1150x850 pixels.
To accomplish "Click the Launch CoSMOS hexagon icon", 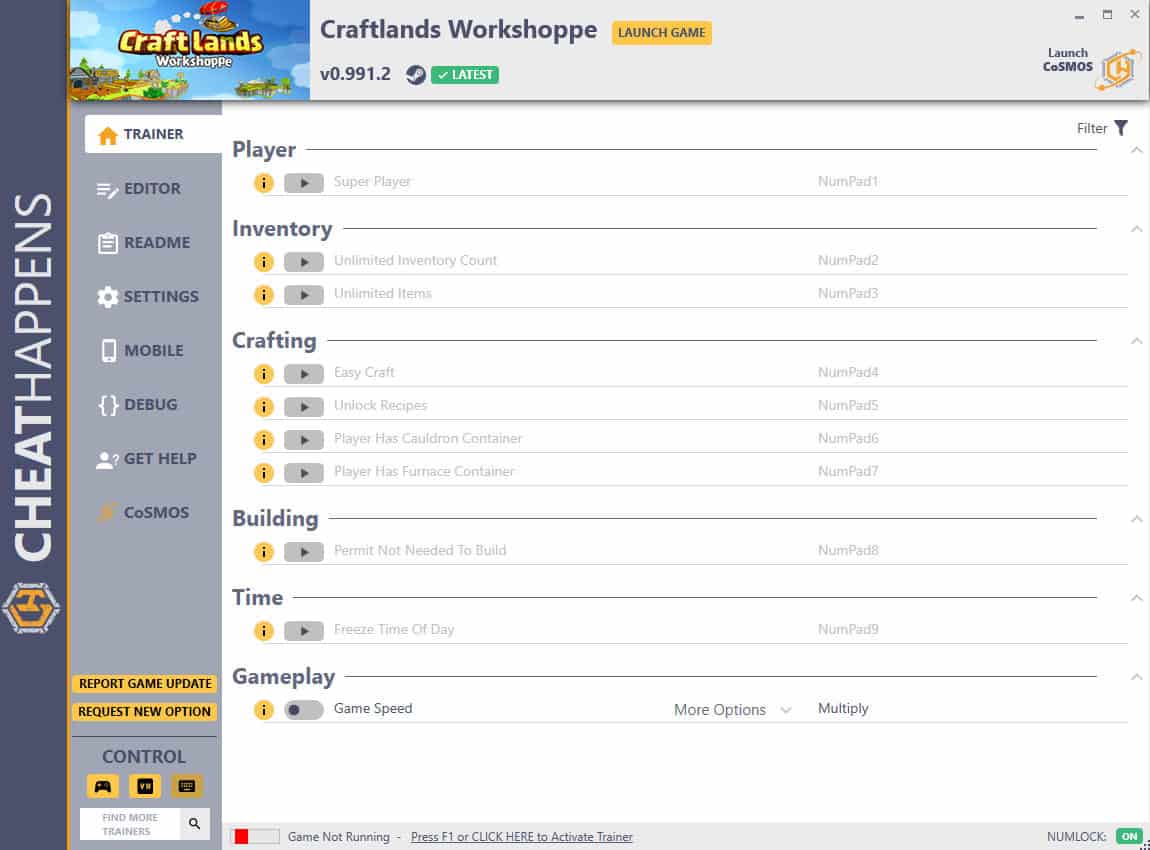I will (1117, 70).
